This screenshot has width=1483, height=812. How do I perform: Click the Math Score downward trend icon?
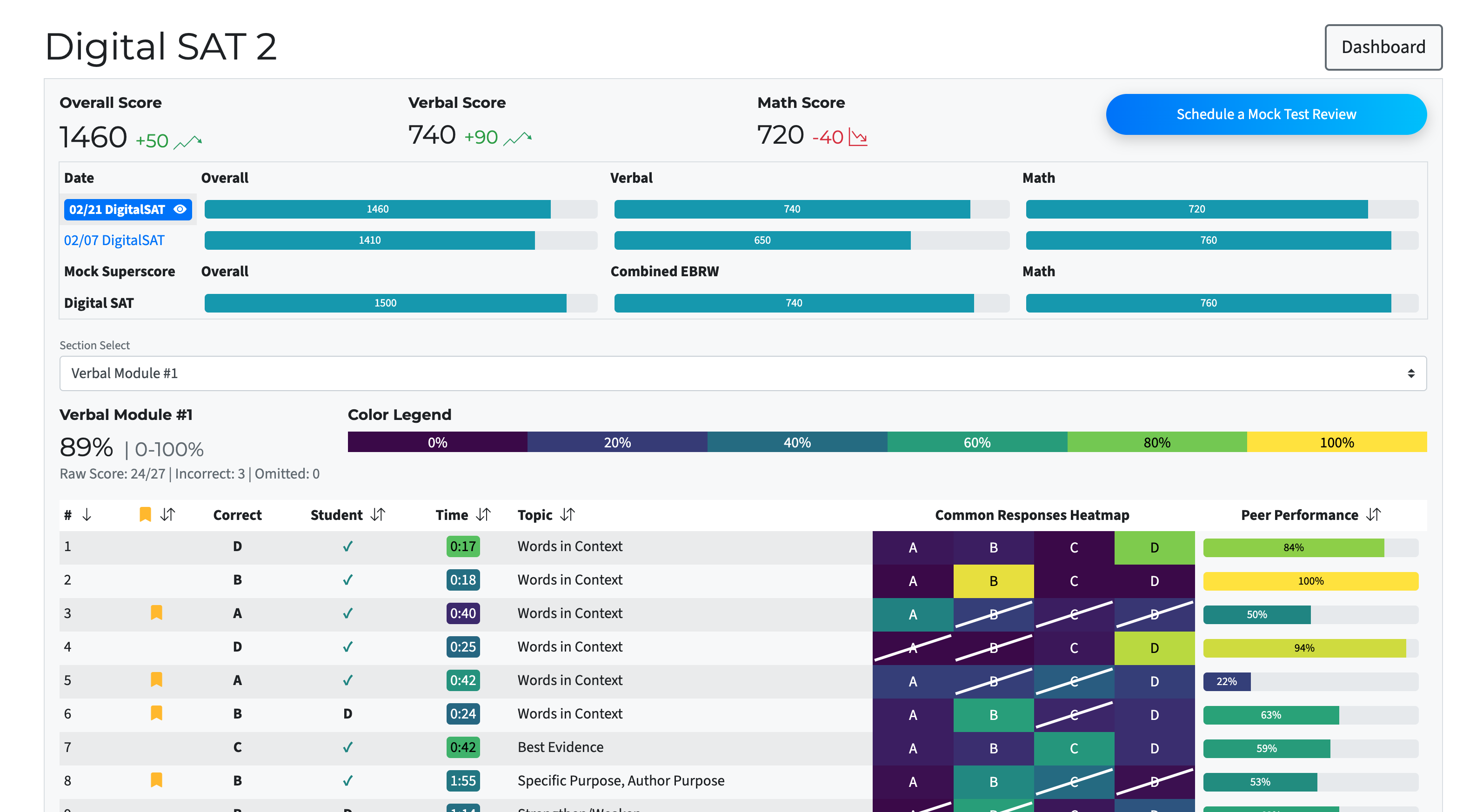point(858,138)
